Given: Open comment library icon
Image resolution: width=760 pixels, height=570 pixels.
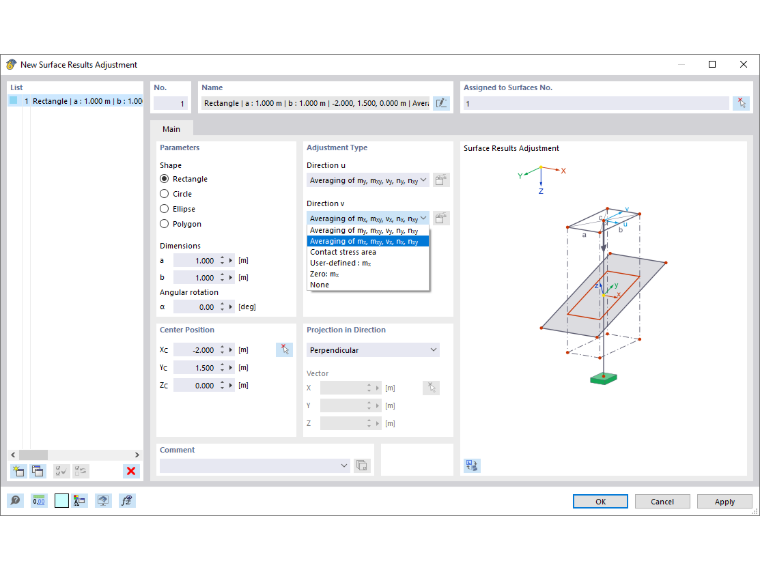Looking at the screenshot, I should 362,465.
